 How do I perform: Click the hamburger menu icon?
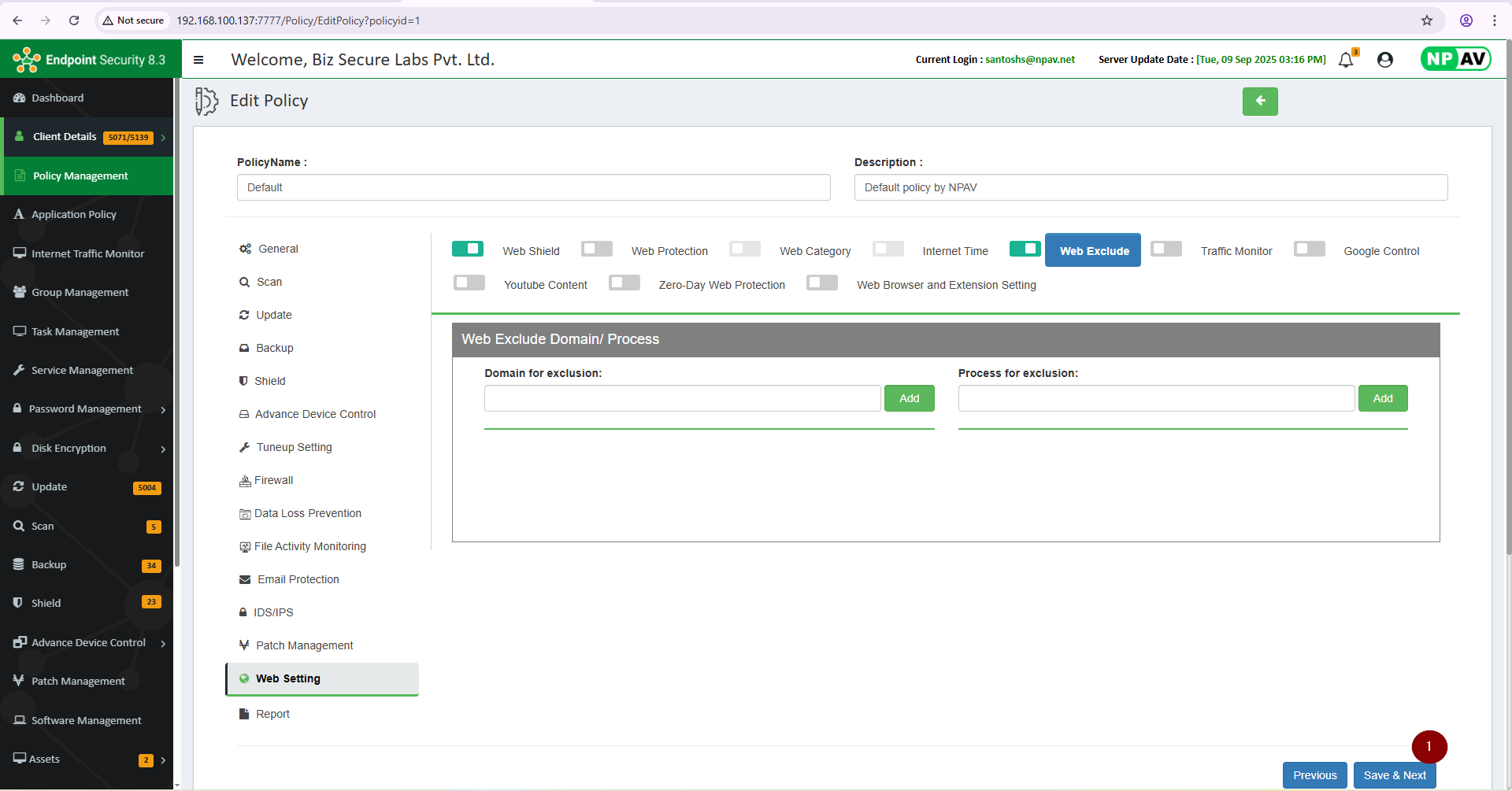click(198, 60)
